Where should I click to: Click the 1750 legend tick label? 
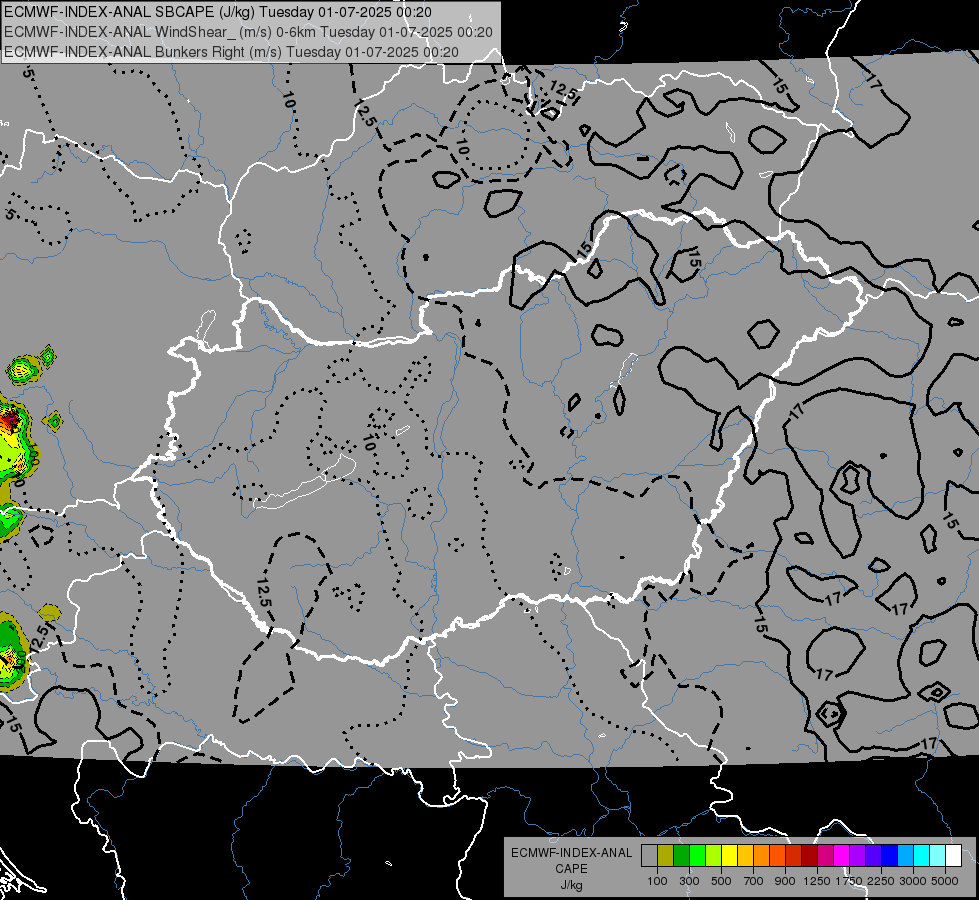849,881
